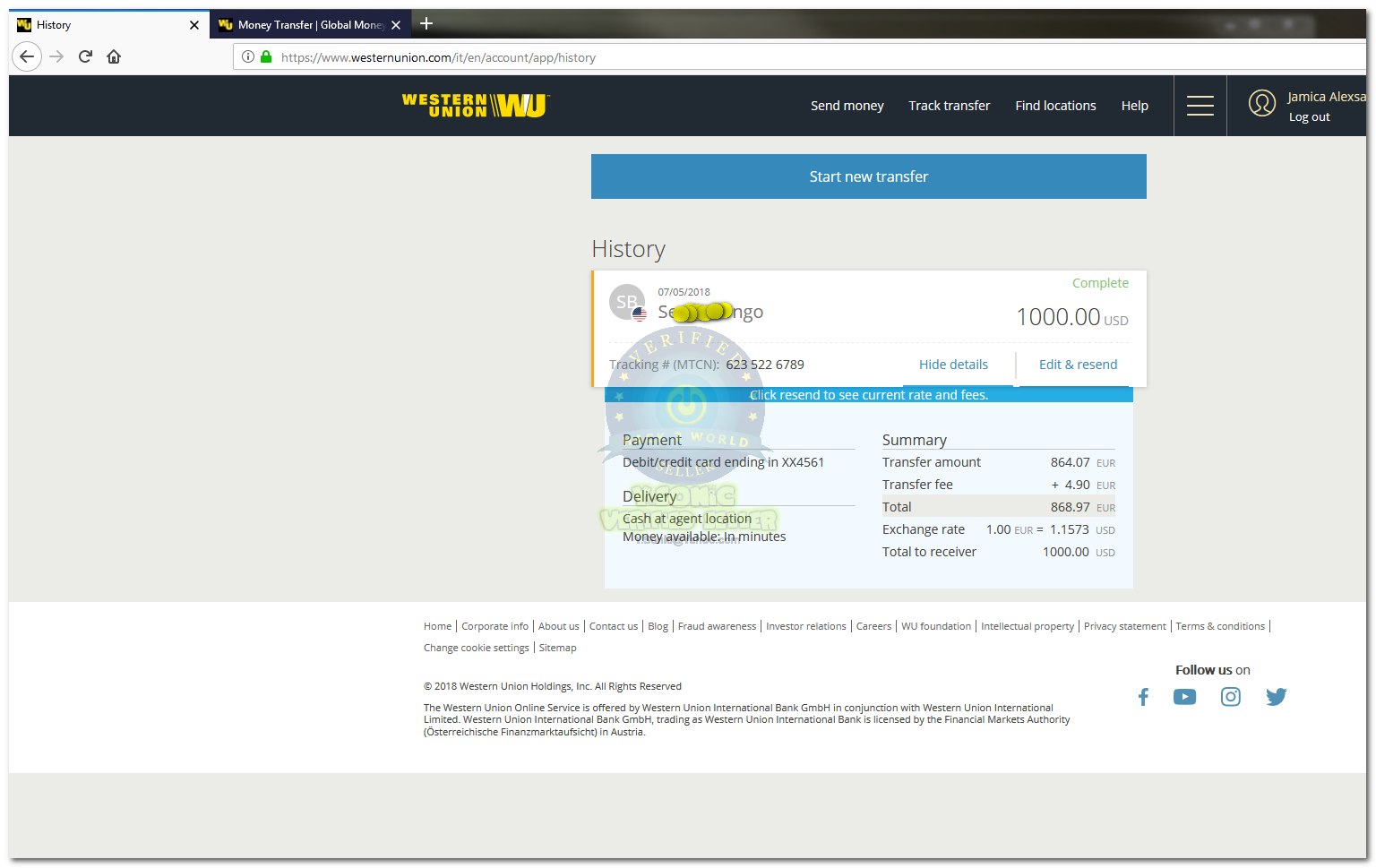Viewport: 1376px width, 868px height.
Task: Open a new browser tab with plus
Action: 426,24
